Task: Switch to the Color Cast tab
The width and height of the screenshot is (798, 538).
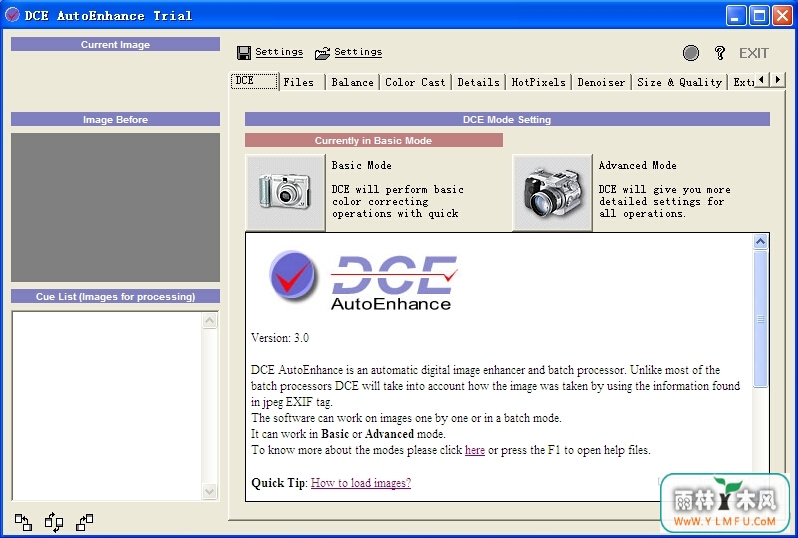Action: tap(415, 82)
